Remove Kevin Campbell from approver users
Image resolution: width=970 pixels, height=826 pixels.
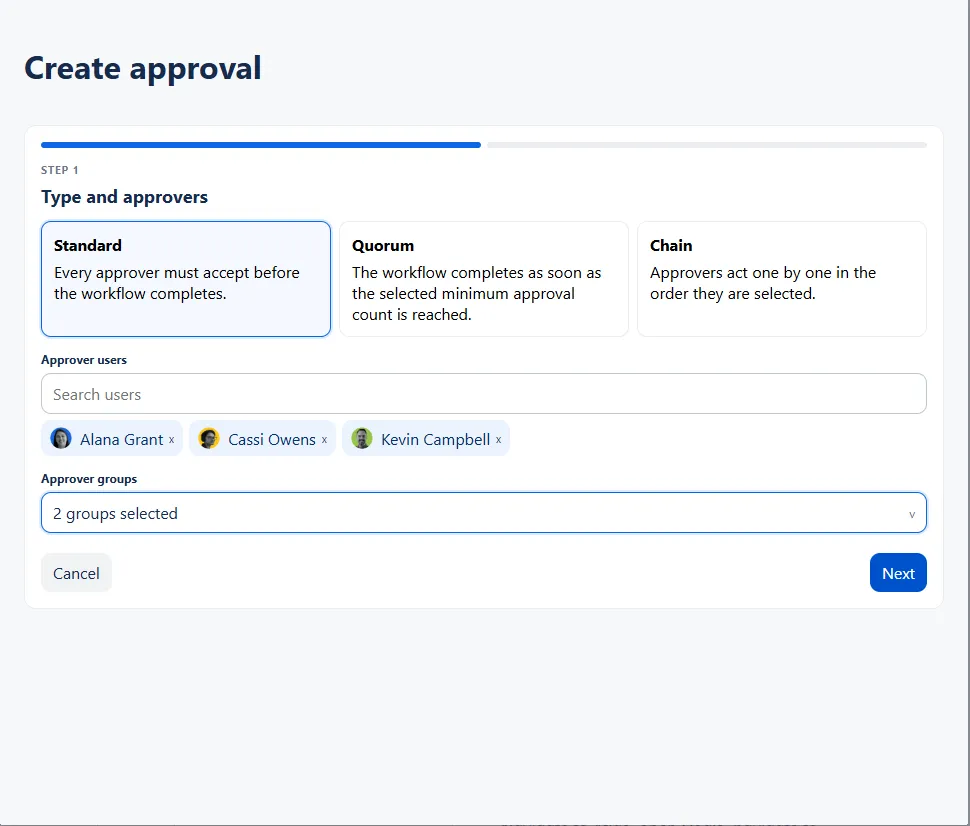[499, 440]
